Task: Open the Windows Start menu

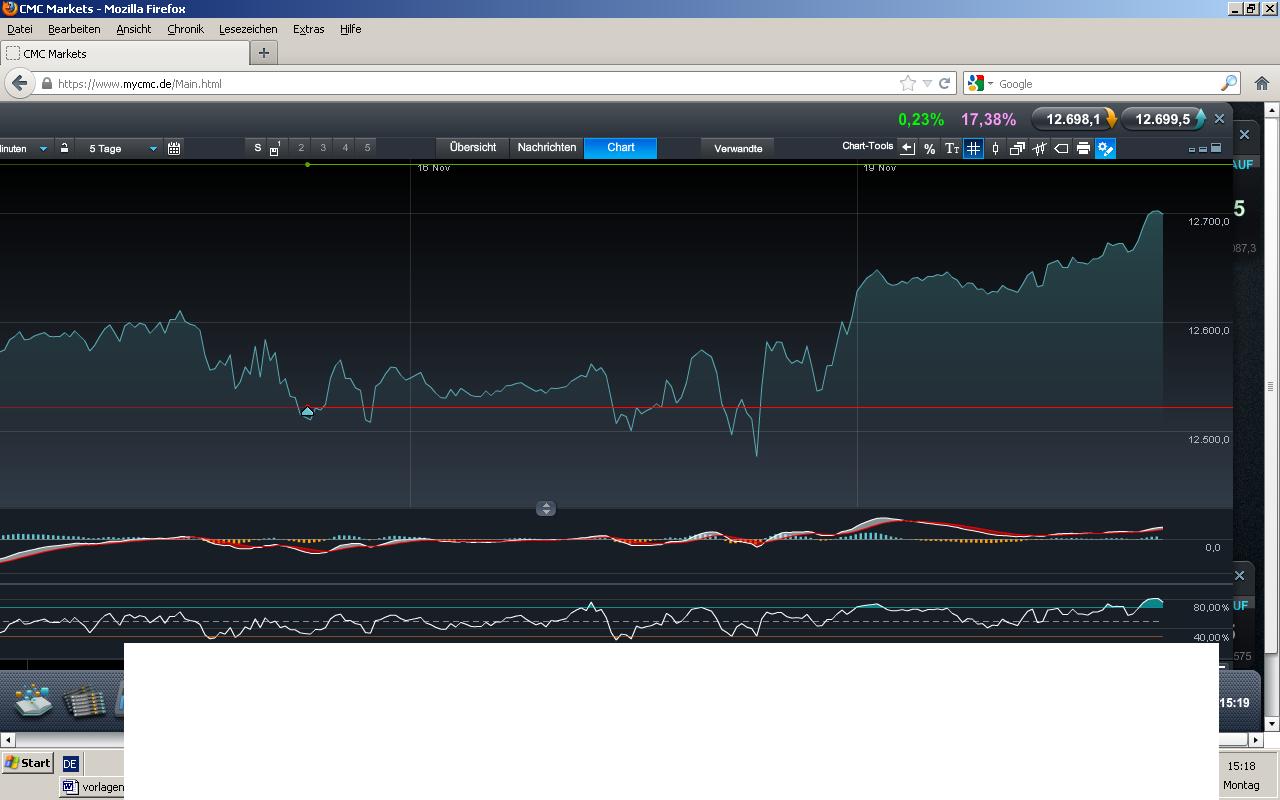Action: click(27, 763)
